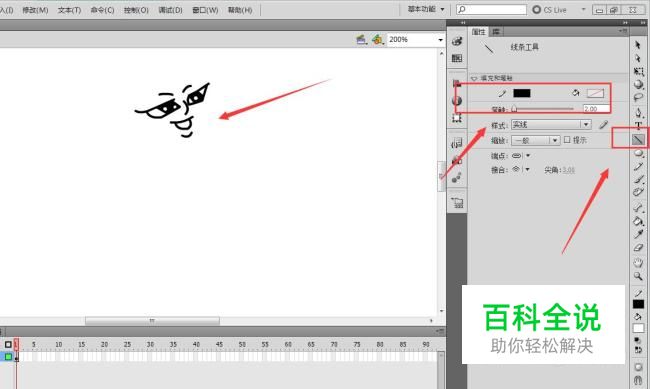
Task: Select the Bone tool
Action: click(638, 208)
